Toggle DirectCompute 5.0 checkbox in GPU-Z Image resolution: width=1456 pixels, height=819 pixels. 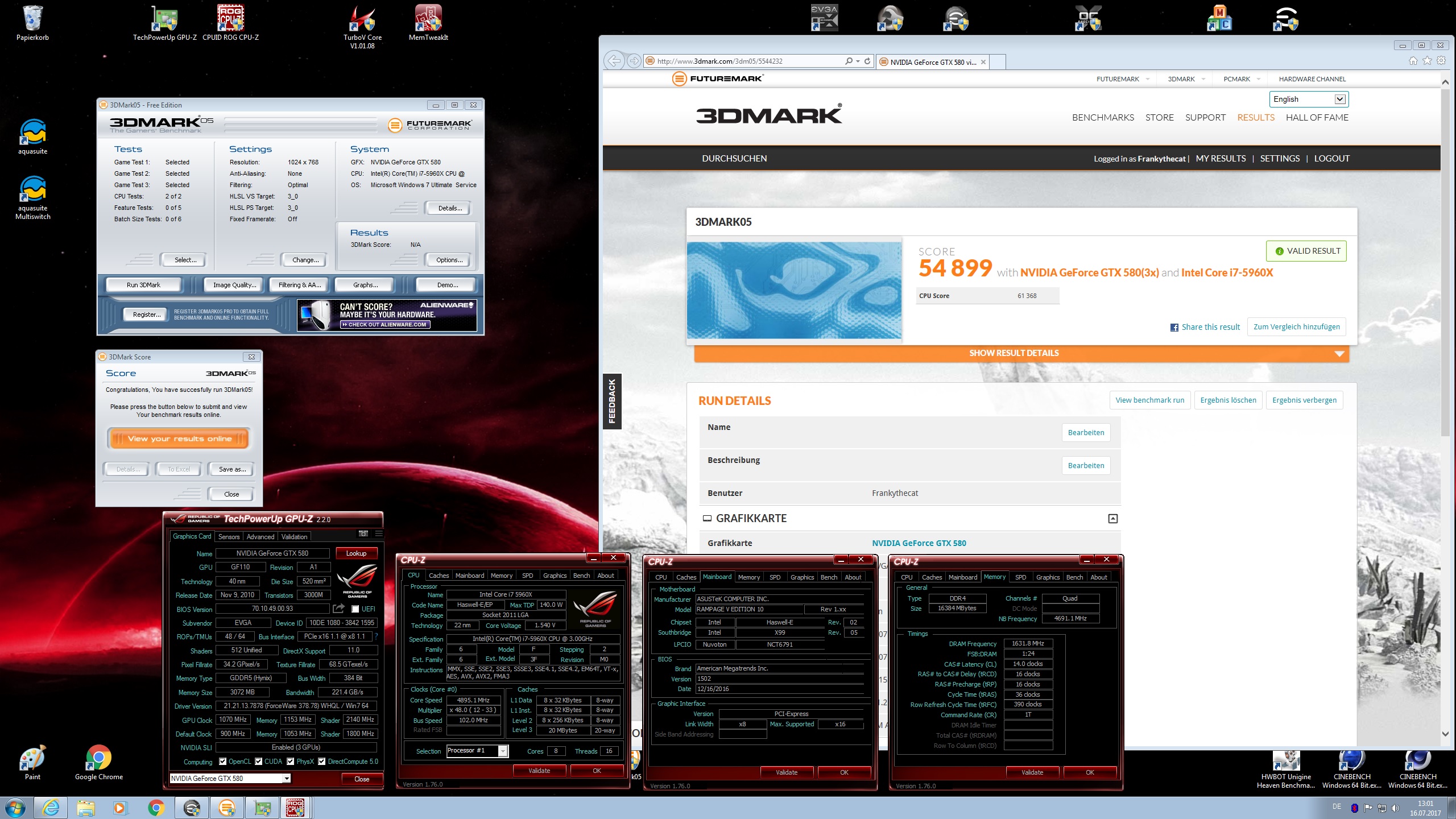click(322, 762)
